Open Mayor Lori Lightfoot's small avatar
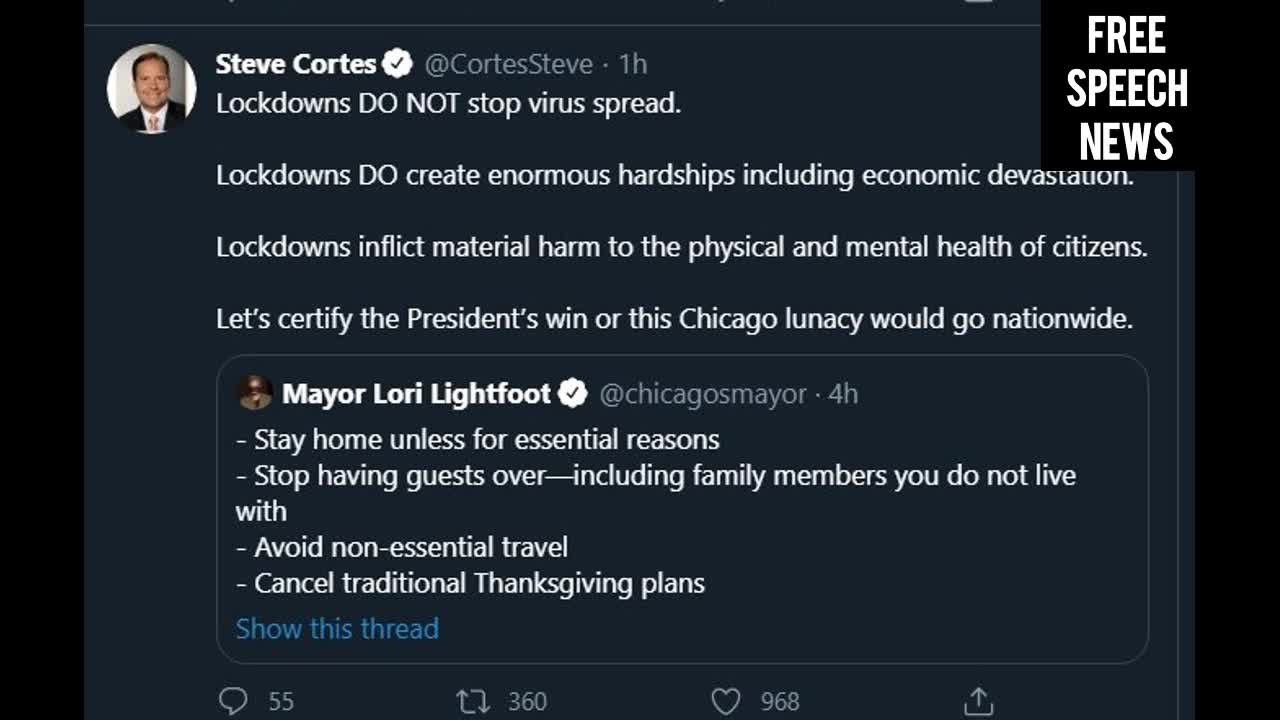The image size is (1280, 720). pos(255,393)
